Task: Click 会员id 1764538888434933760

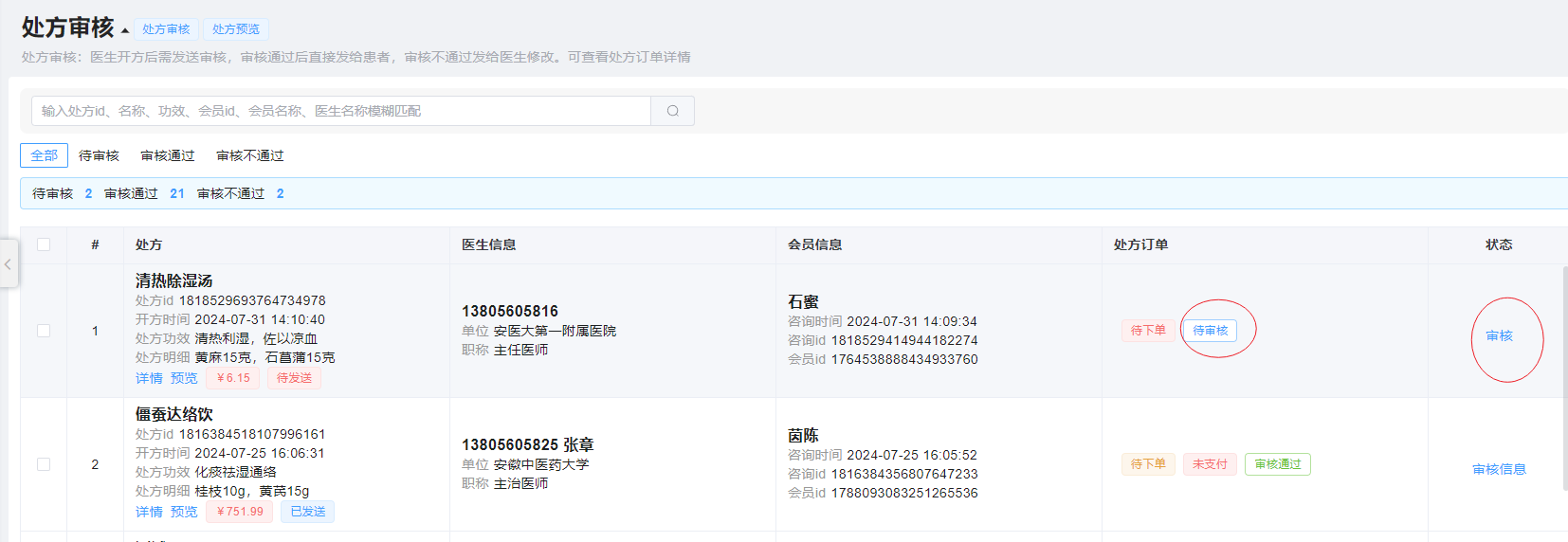Action: (x=904, y=359)
